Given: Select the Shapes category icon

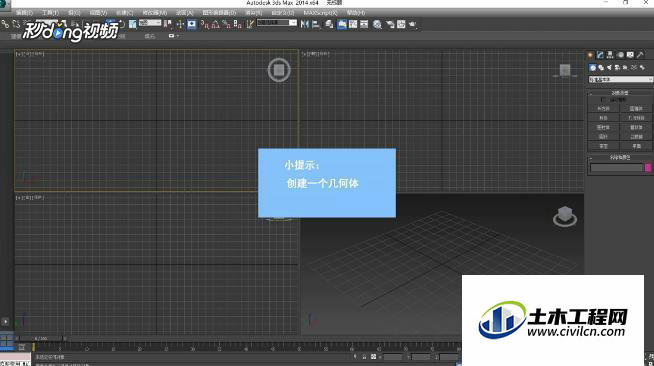Looking at the screenshot, I should coord(601,68).
